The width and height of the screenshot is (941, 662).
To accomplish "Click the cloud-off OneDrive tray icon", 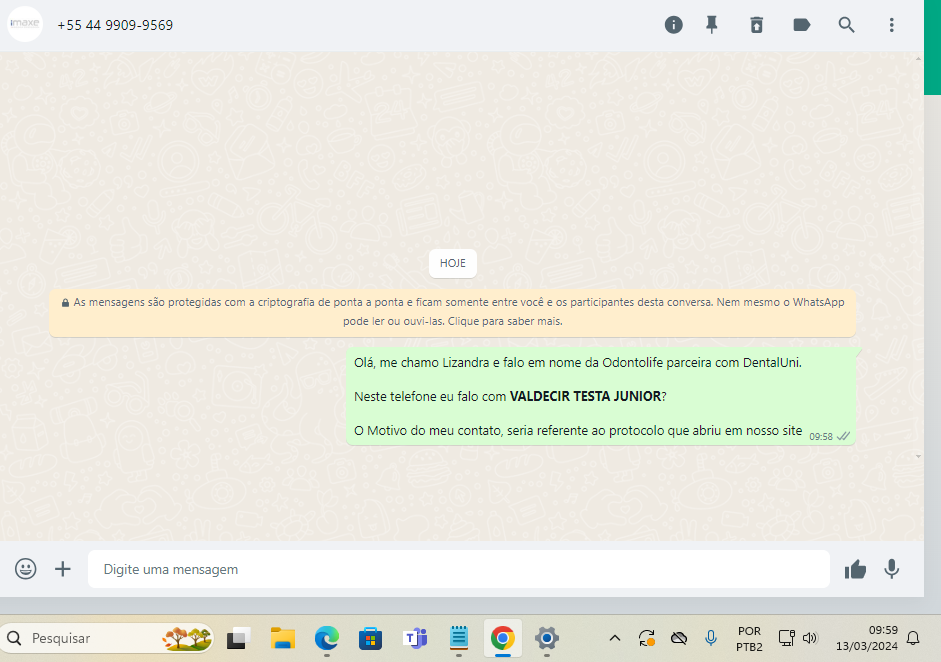I will tap(679, 638).
